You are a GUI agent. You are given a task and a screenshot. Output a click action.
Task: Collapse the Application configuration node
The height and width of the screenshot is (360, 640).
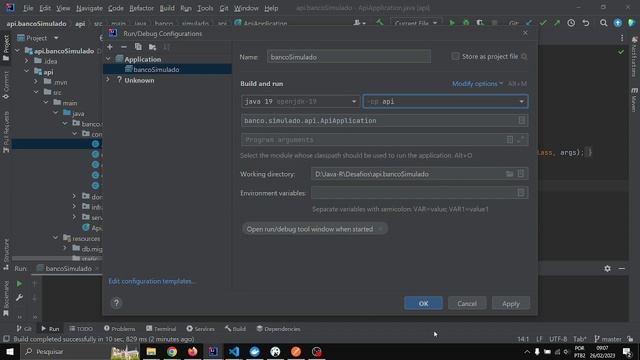(108, 59)
